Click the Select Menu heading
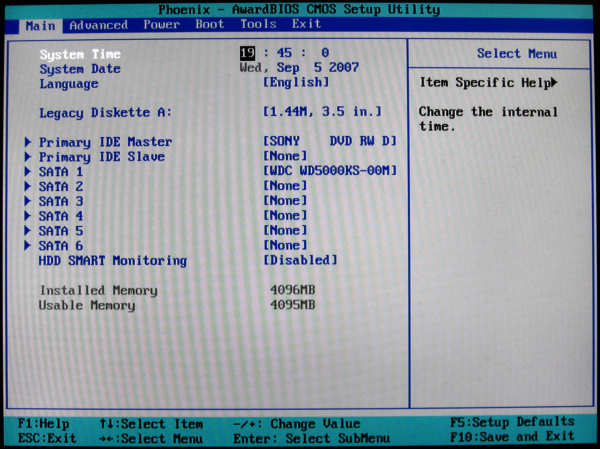Screen dimensions: 600x449 [x=517, y=54]
